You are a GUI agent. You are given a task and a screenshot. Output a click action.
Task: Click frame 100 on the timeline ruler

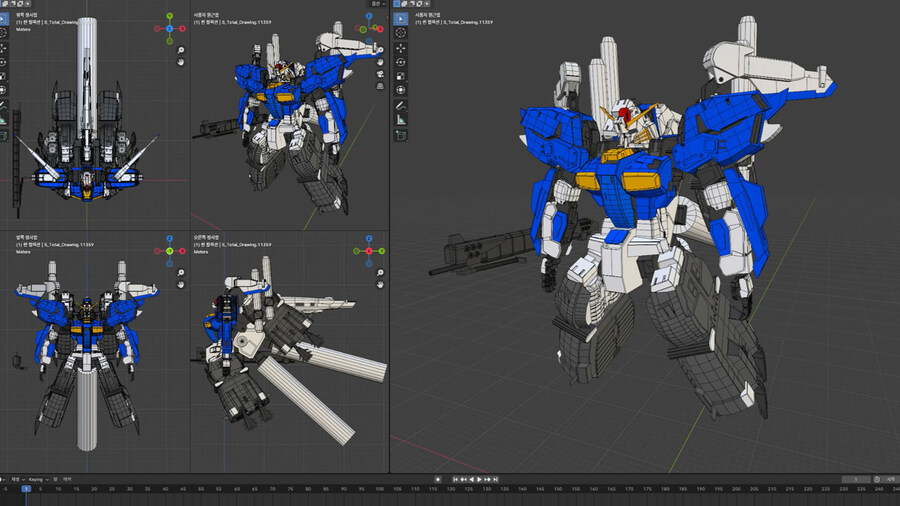(379, 489)
